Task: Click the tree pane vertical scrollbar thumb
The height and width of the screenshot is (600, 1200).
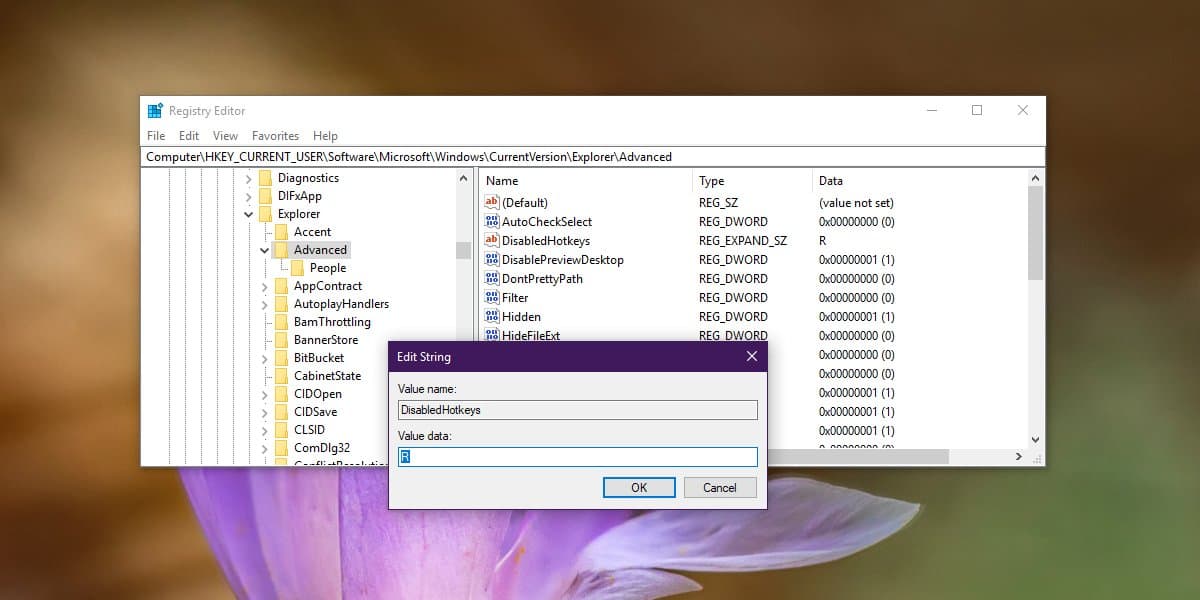Action: [463, 250]
